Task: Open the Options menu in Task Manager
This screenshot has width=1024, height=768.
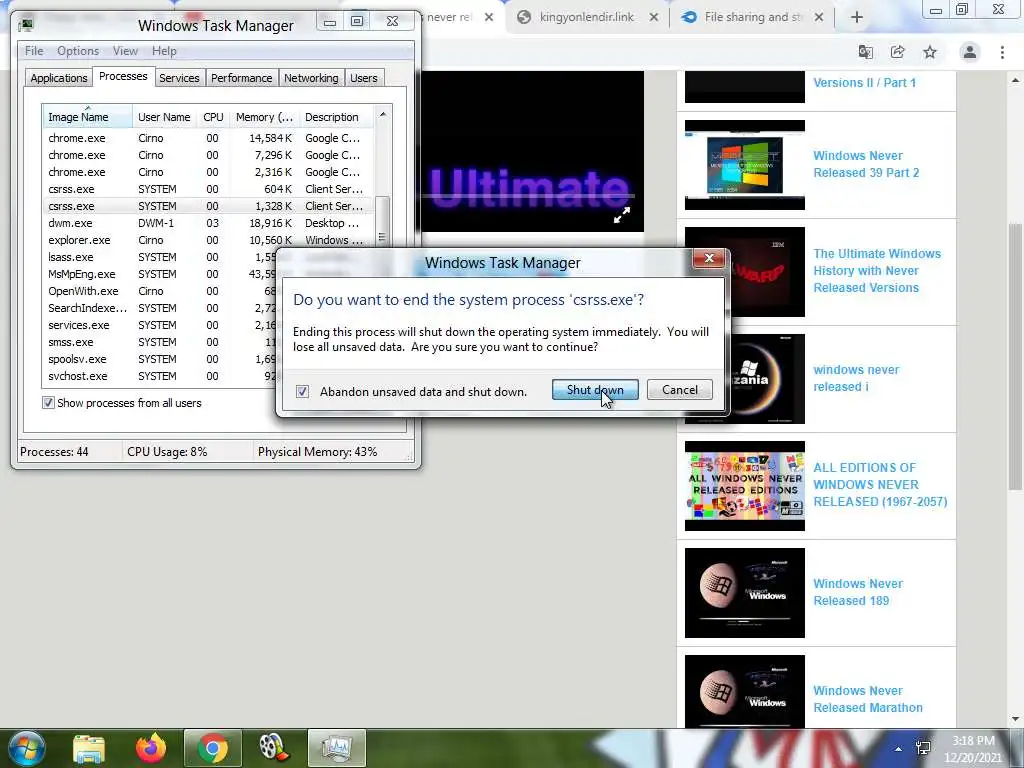Action: pyautogui.click(x=78, y=51)
